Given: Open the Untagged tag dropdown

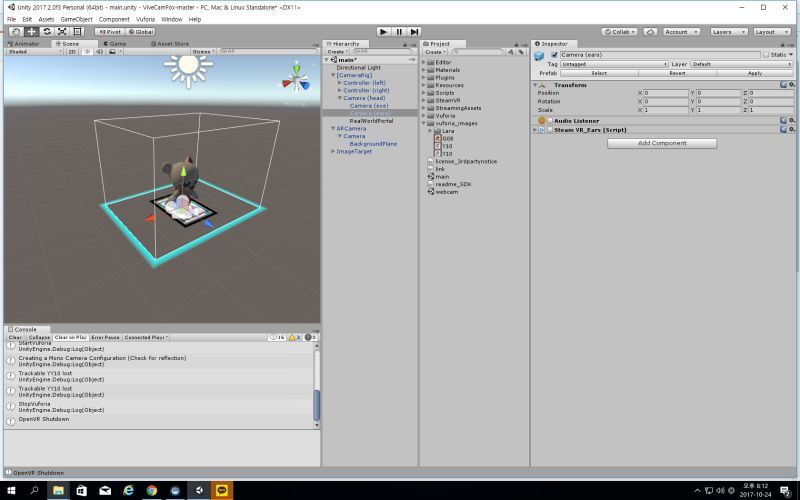Looking at the screenshot, I should [x=614, y=64].
